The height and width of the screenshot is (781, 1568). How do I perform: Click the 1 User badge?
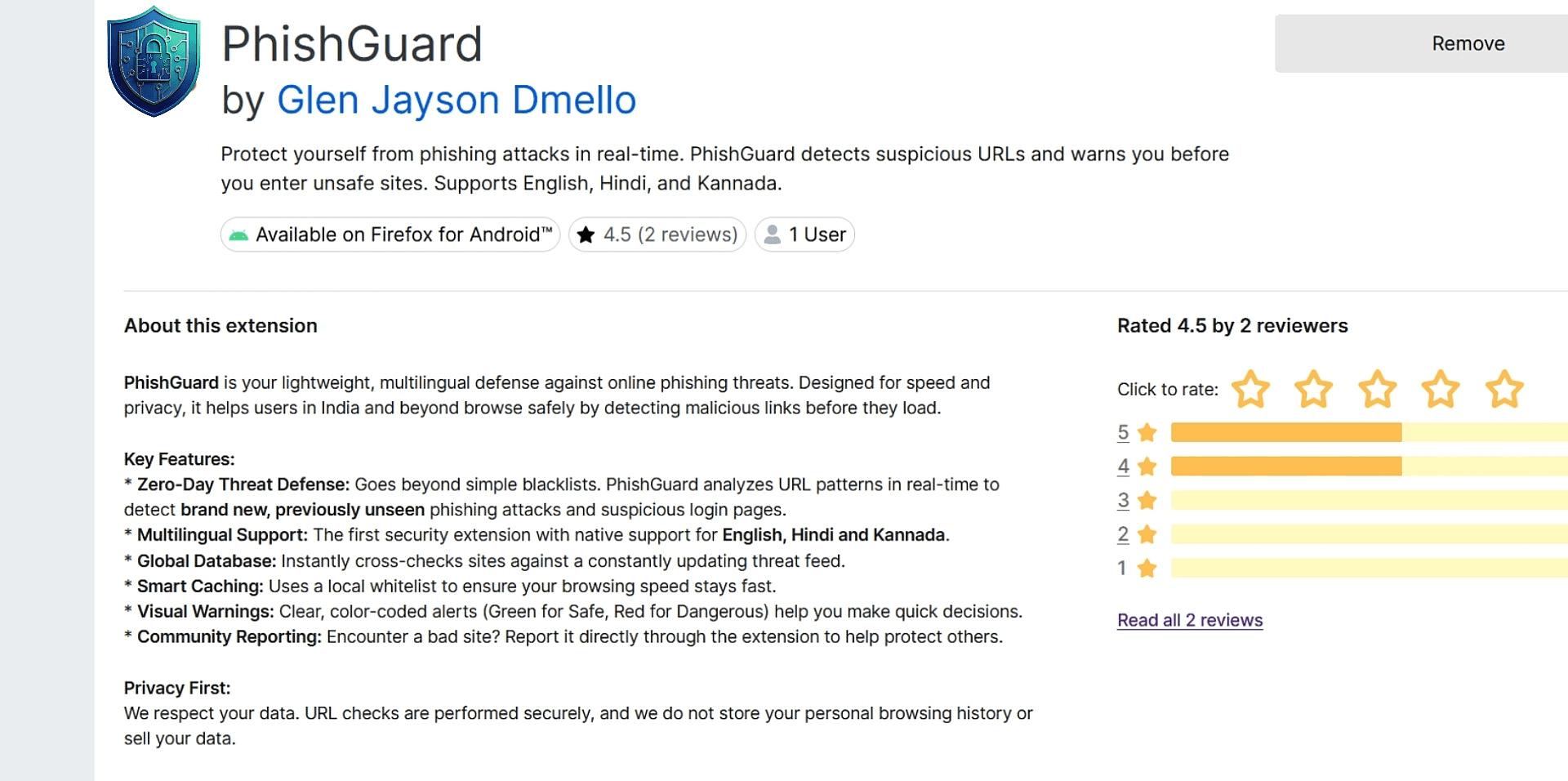804,234
